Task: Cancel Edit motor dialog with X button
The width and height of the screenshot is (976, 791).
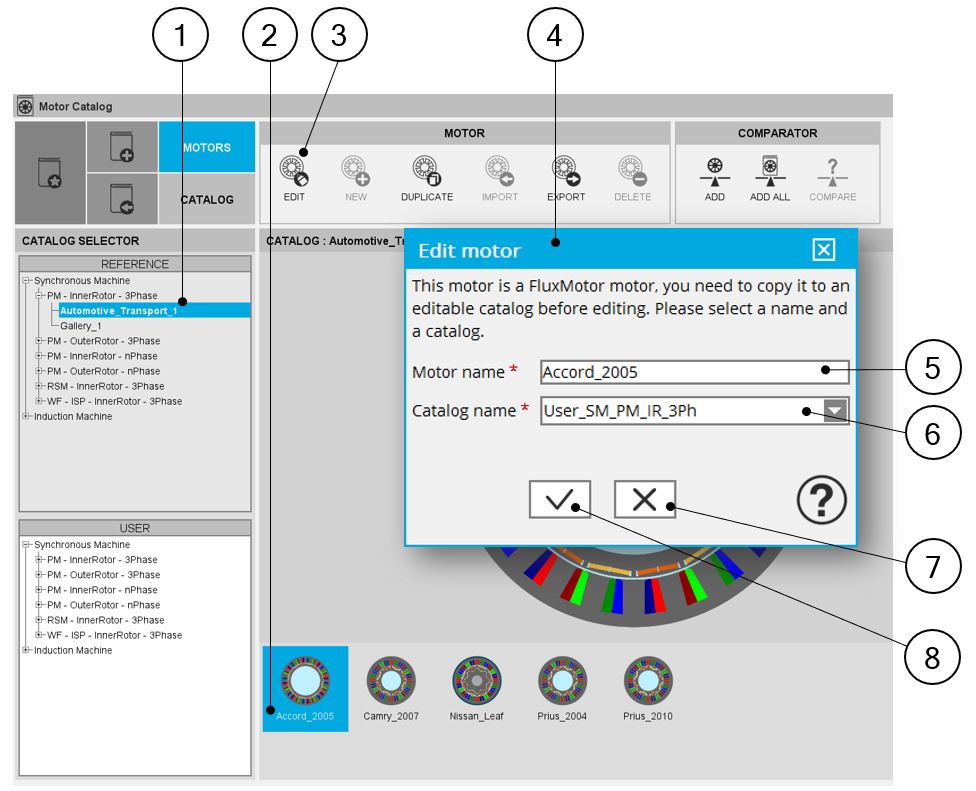Action: pyautogui.click(x=645, y=500)
